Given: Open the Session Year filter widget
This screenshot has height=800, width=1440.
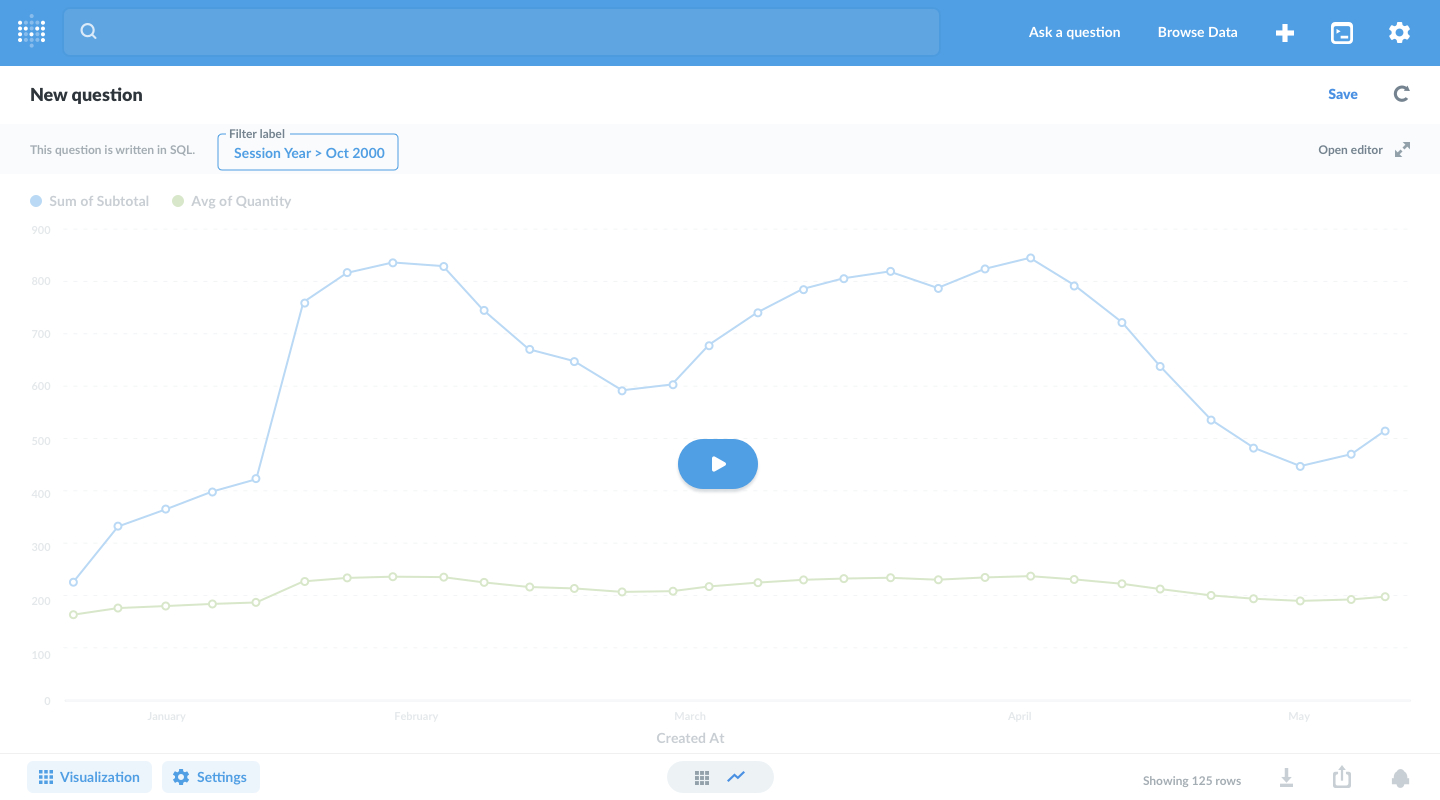Looking at the screenshot, I should coord(307,152).
